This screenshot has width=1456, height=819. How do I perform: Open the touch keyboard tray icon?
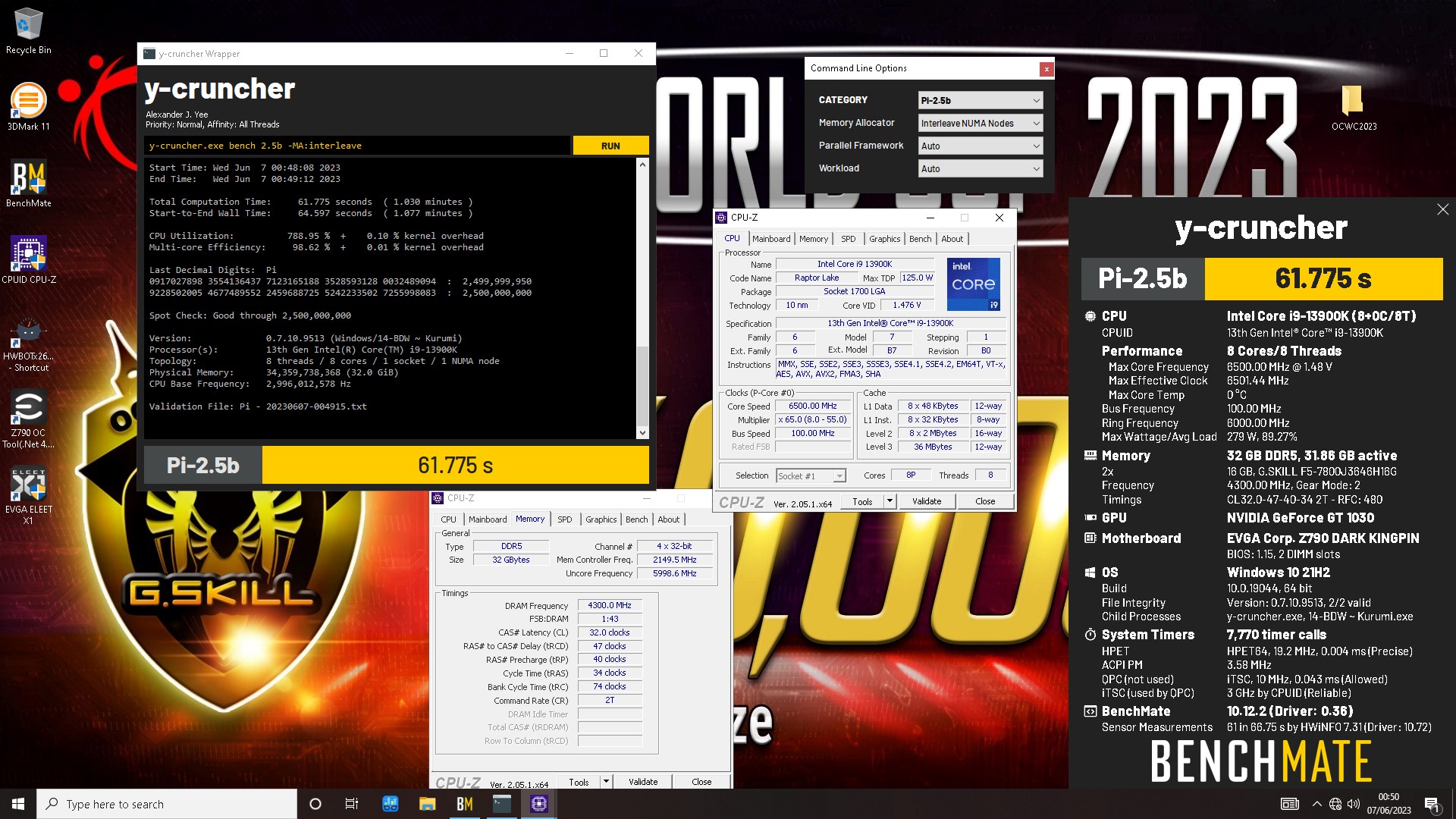pyautogui.click(x=1289, y=804)
